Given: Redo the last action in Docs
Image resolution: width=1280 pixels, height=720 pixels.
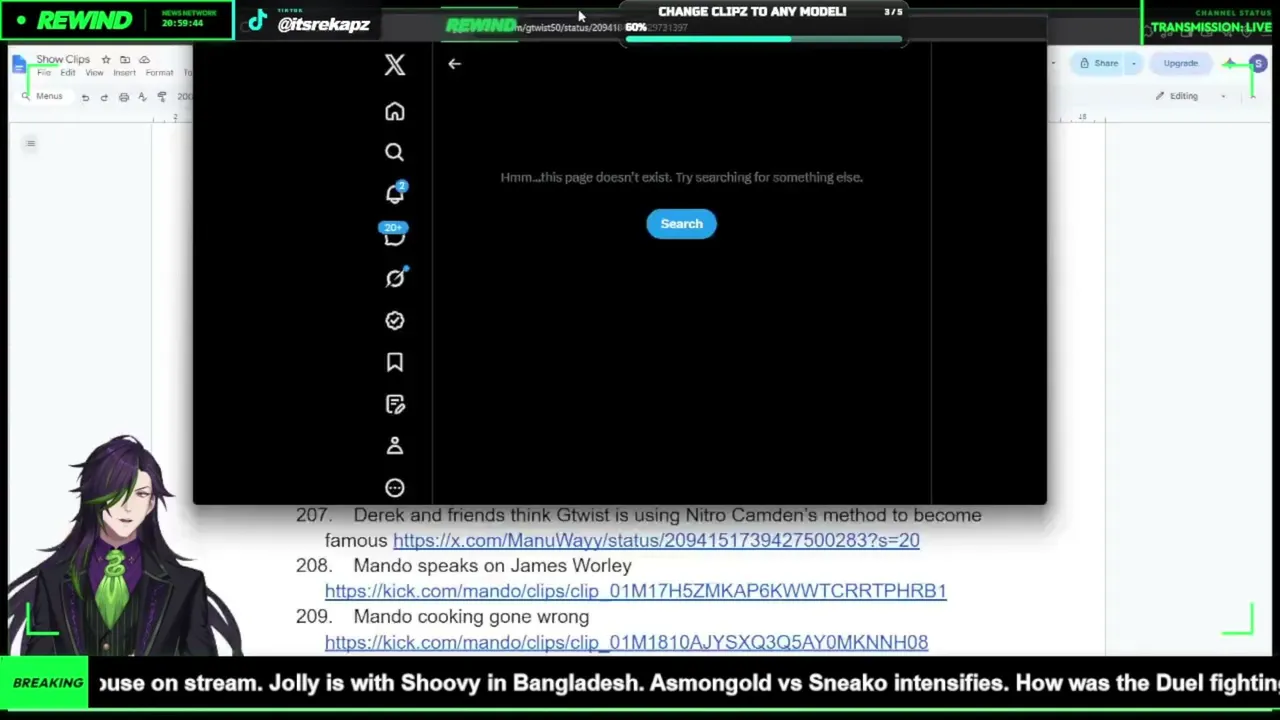Looking at the screenshot, I should (x=104, y=97).
